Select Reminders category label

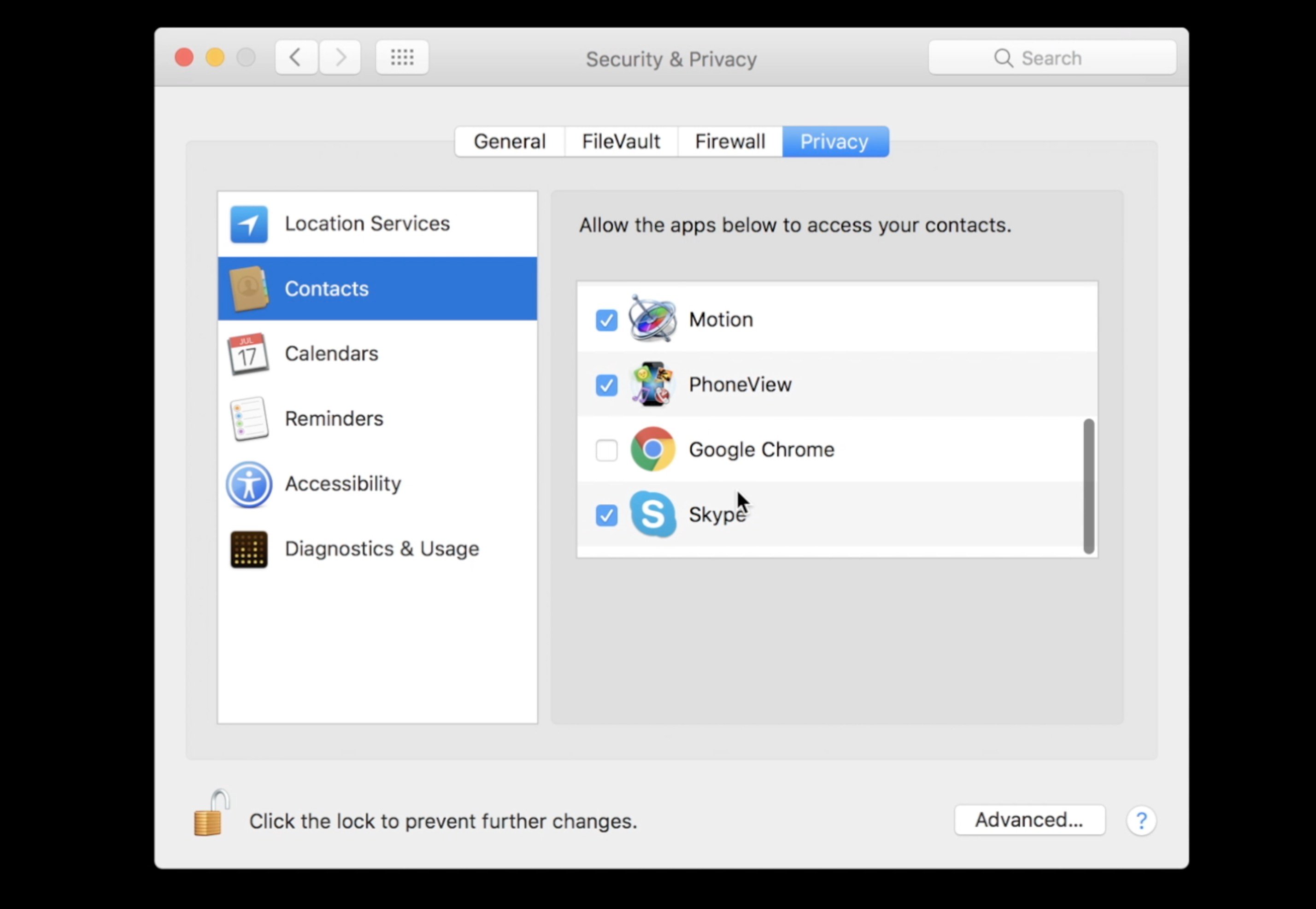(334, 419)
